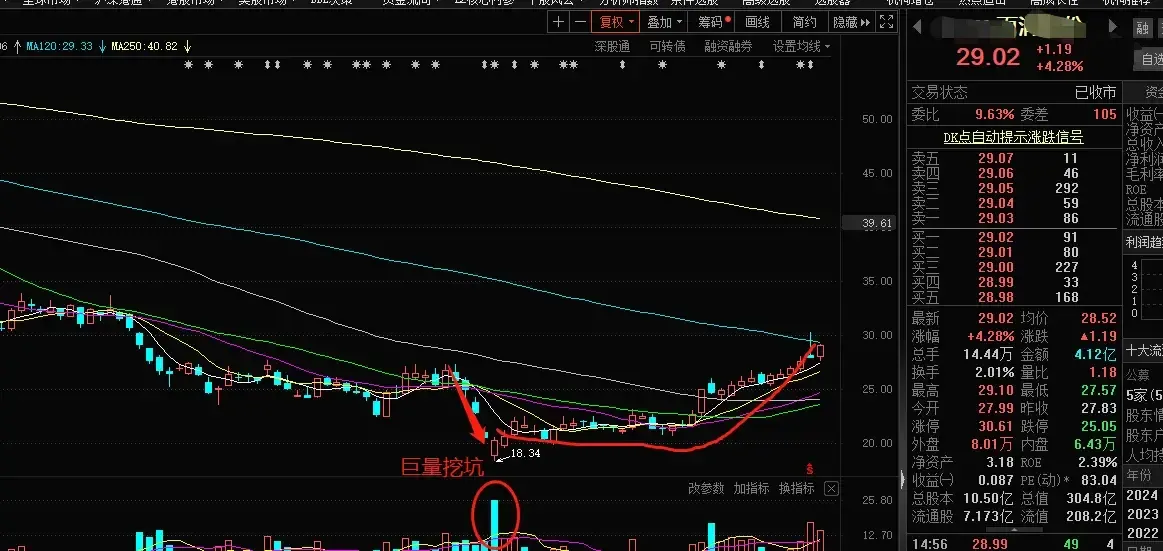
Task: Open DK点自动提示涨跌信号 link
Action: point(1013,137)
